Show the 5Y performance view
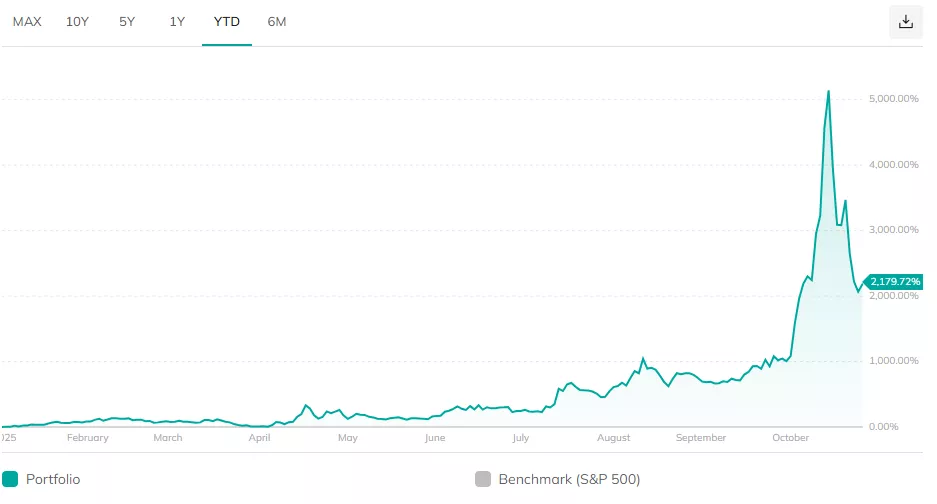The width and height of the screenshot is (937, 504). pyautogui.click(x=127, y=21)
